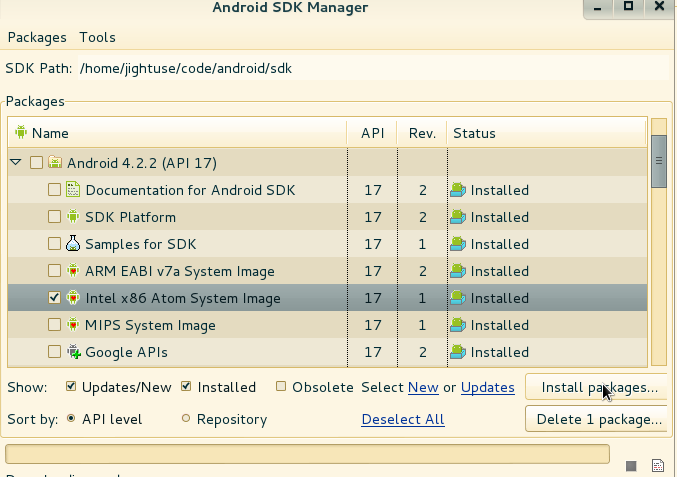Image resolution: width=677 pixels, height=477 pixels.
Task: Click the Android icon in the Name header
Action: (x=20, y=132)
